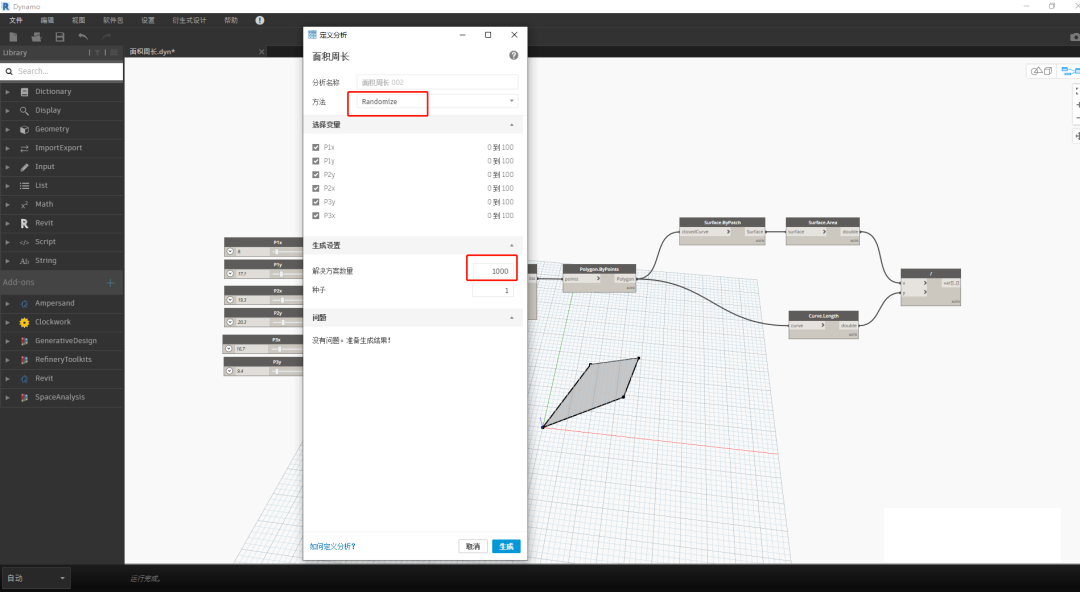Viewport: 1080px width, 592px height.
Task: Open the 衍生式设计 menu
Action: click(x=189, y=21)
